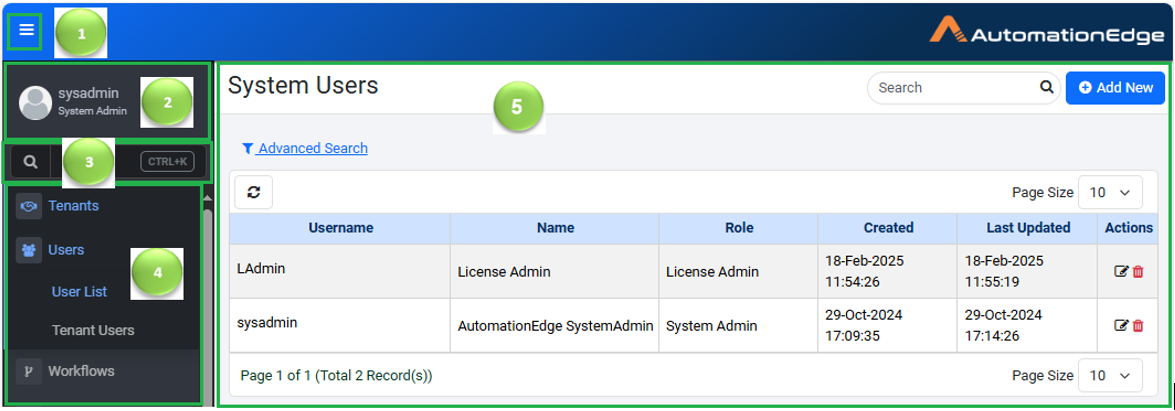Viewport: 1175px width, 411px height.
Task: Sort table by Username column header
Action: click(340, 228)
